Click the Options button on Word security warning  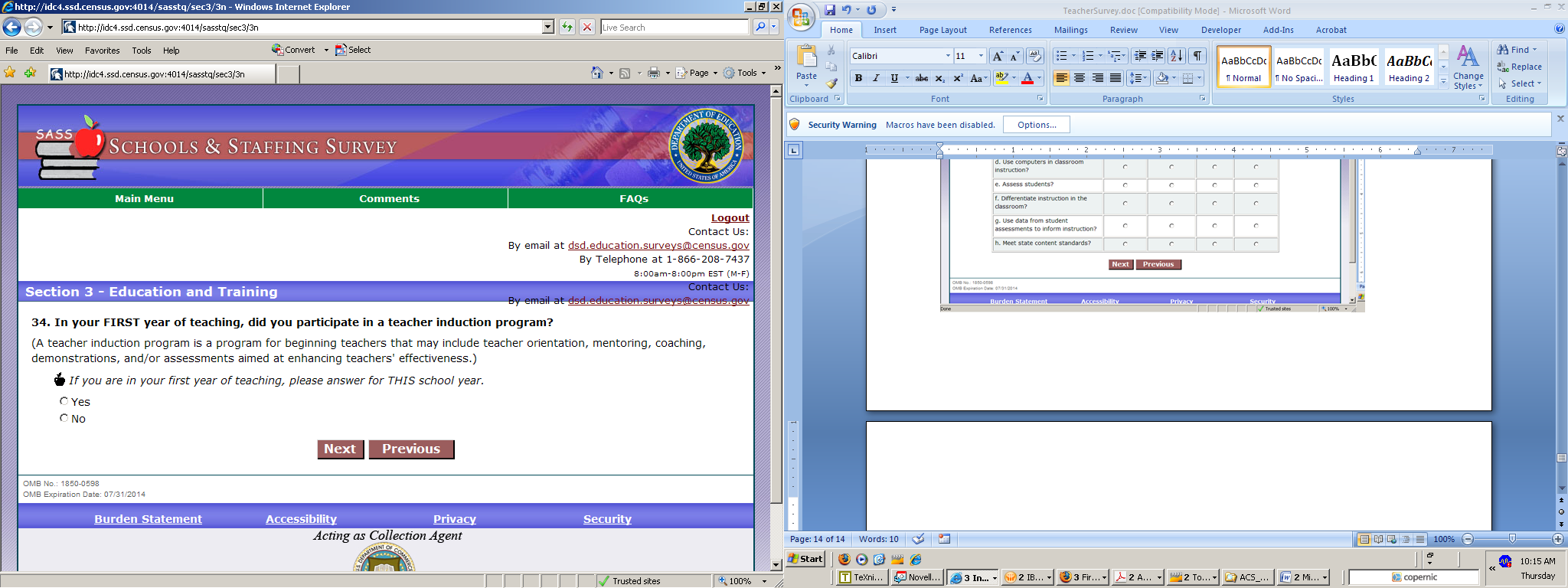[1037, 125]
